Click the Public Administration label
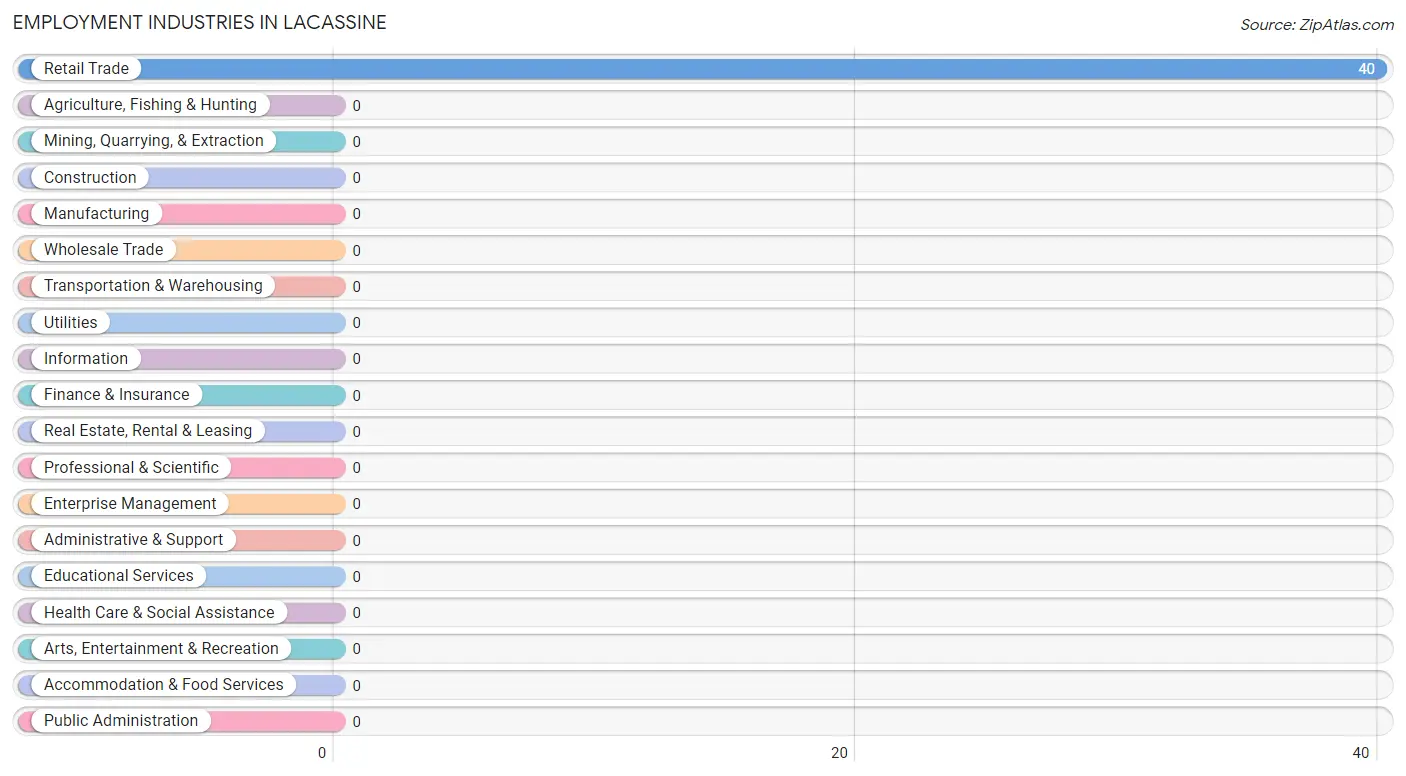 pos(121,721)
